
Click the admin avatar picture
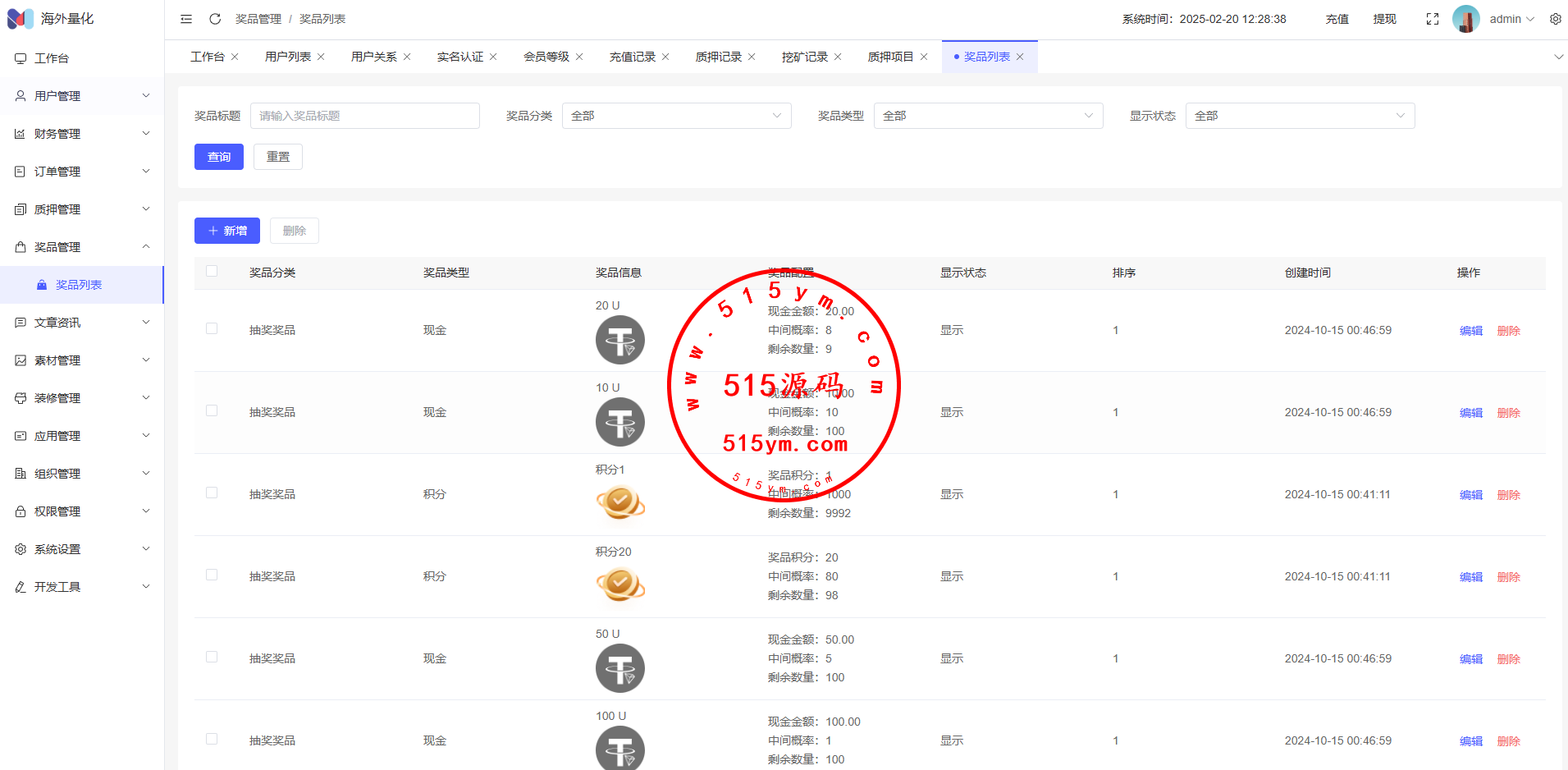[x=1465, y=19]
